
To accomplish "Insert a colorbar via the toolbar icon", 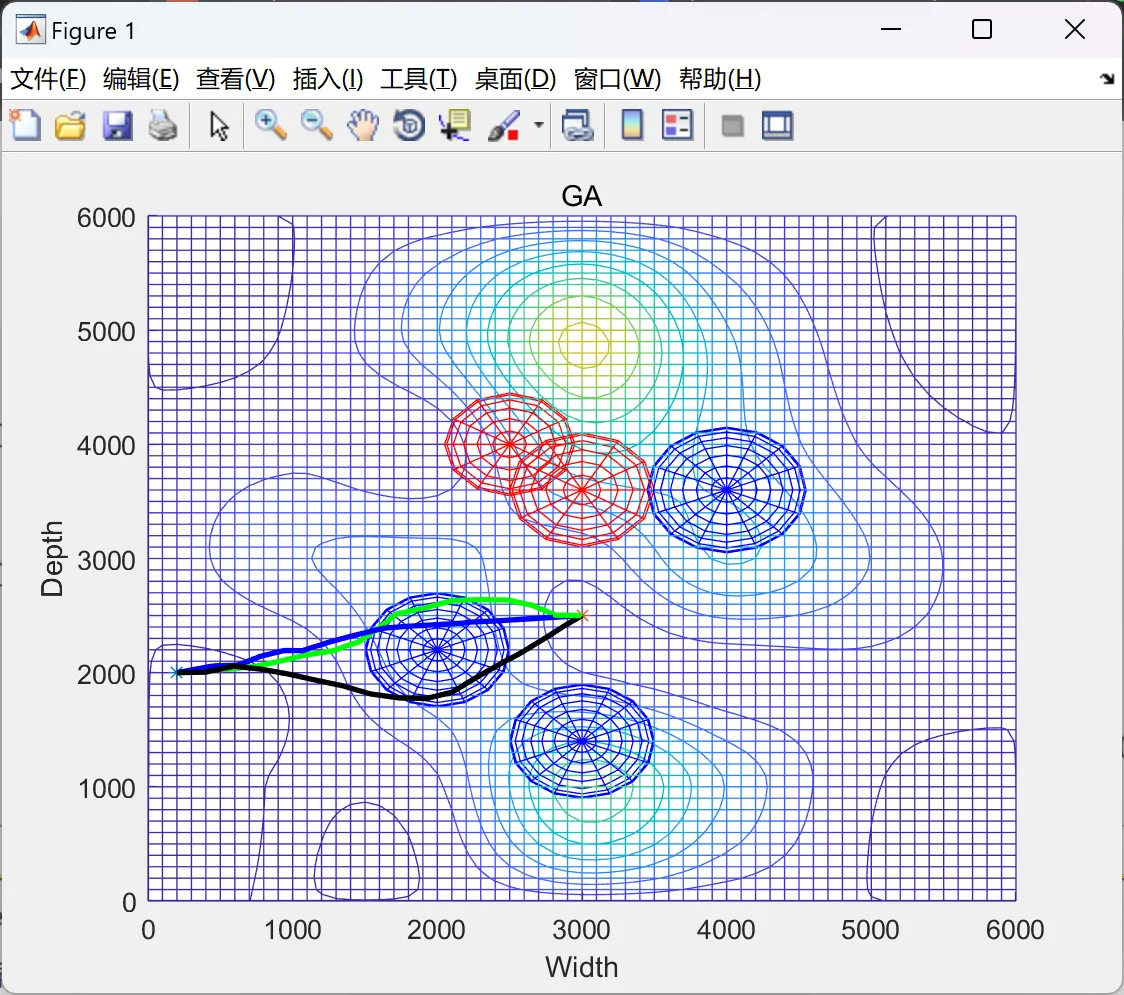I will coord(632,126).
